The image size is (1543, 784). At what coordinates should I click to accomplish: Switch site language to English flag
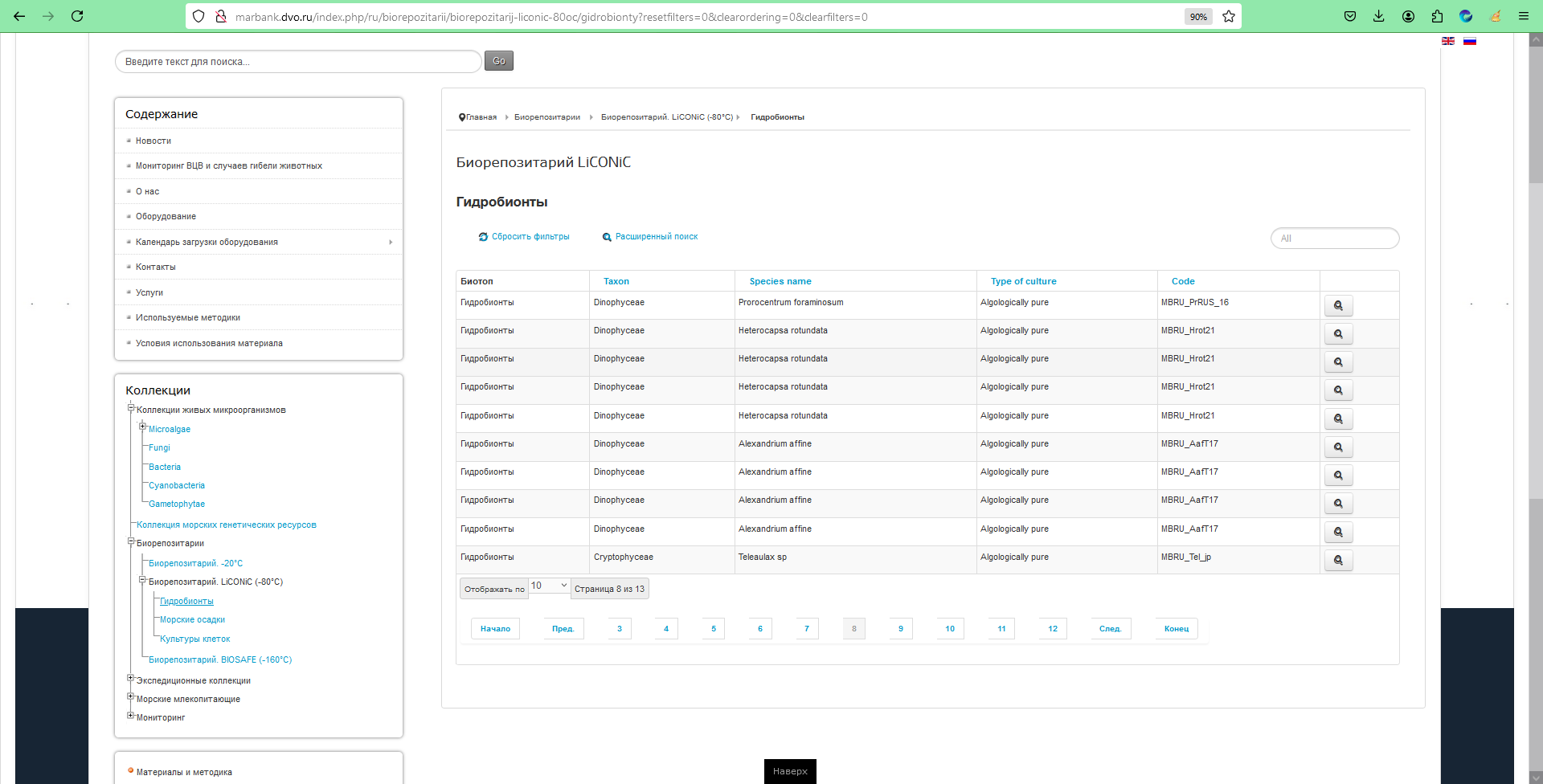click(1448, 41)
